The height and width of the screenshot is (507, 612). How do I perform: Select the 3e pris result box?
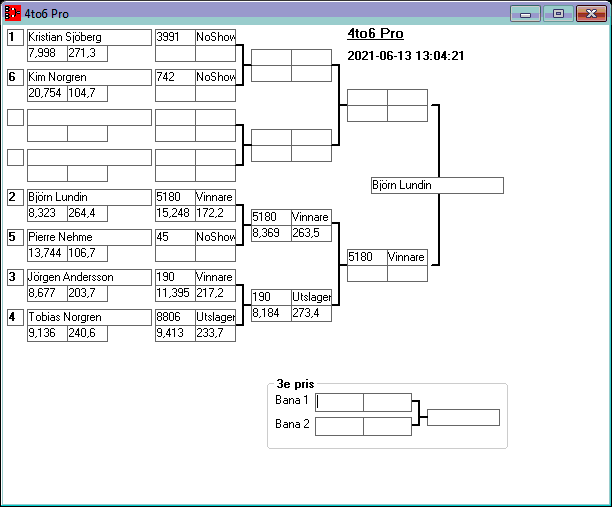(x=463, y=417)
